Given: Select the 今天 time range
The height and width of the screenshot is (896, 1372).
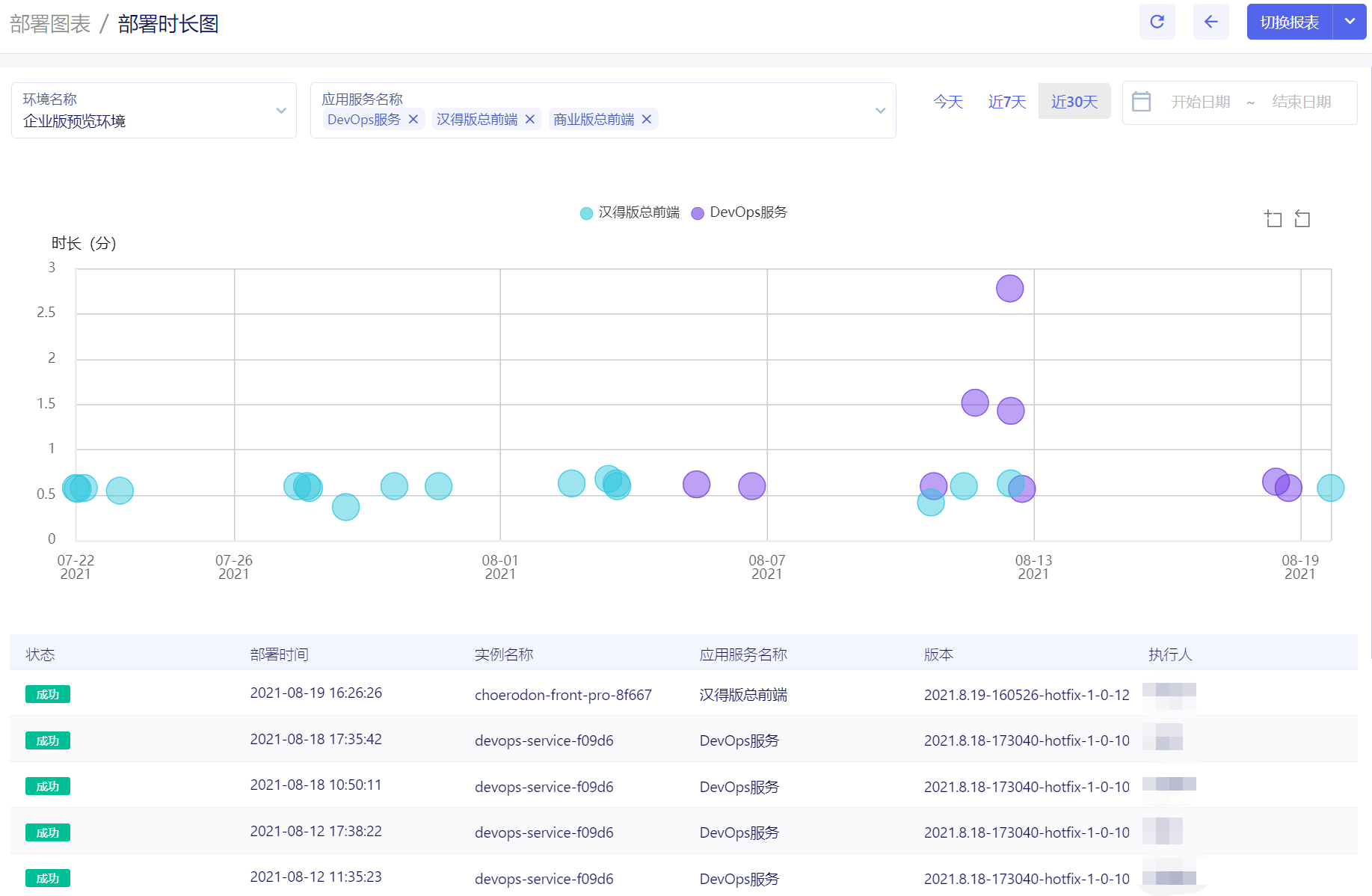Looking at the screenshot, I should point(948,102).
